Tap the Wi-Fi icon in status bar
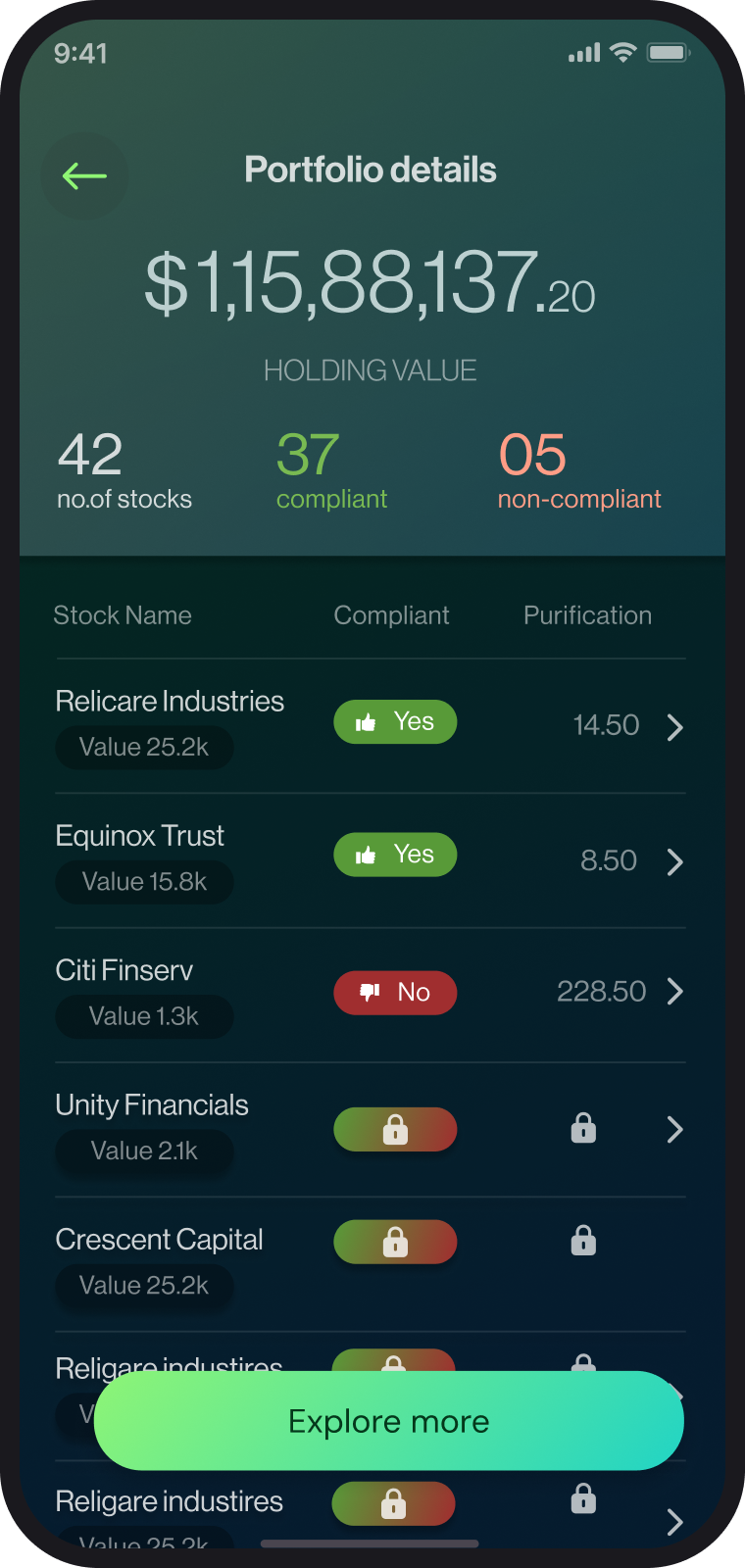The height and width of the screenshot is (1568, 745). pyautogui.click(x=622, y=53)
